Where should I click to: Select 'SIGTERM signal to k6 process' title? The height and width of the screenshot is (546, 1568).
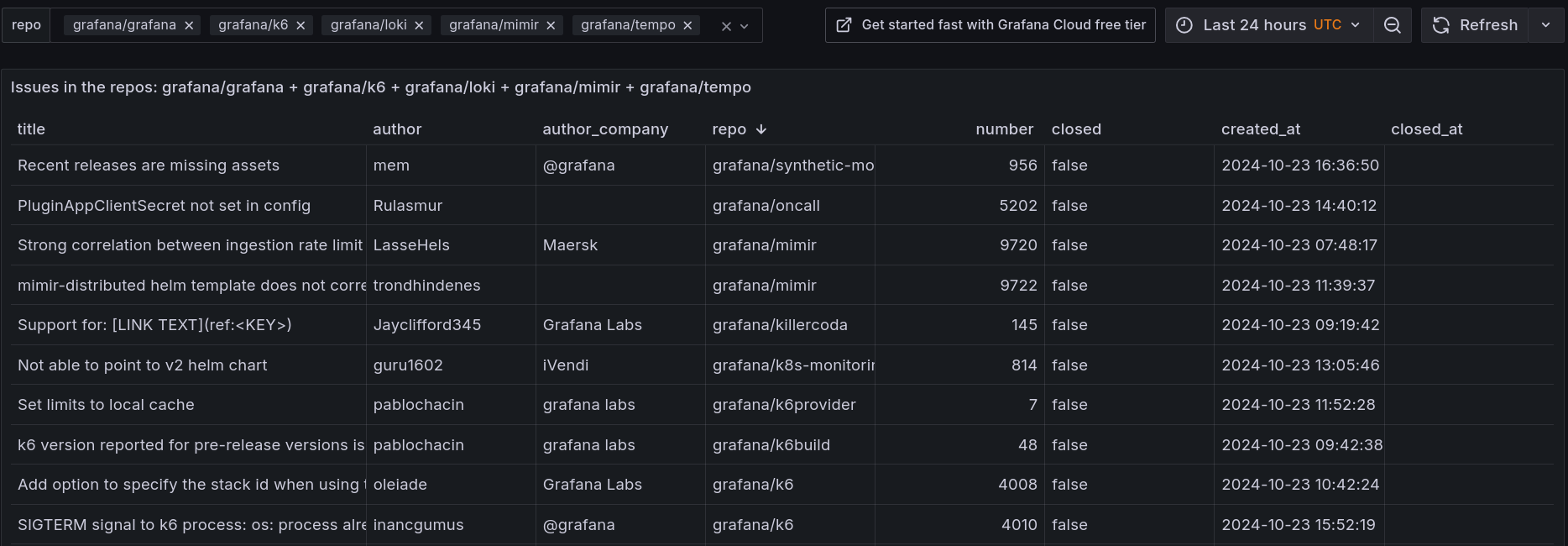click(x=191, y=525)
